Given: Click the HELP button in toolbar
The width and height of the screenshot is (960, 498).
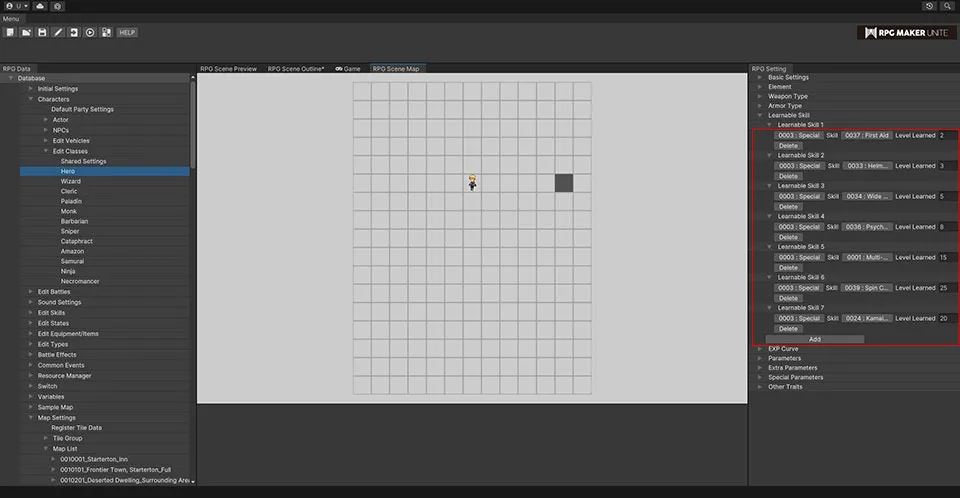Looking at the screenshot, I should 127,32.
